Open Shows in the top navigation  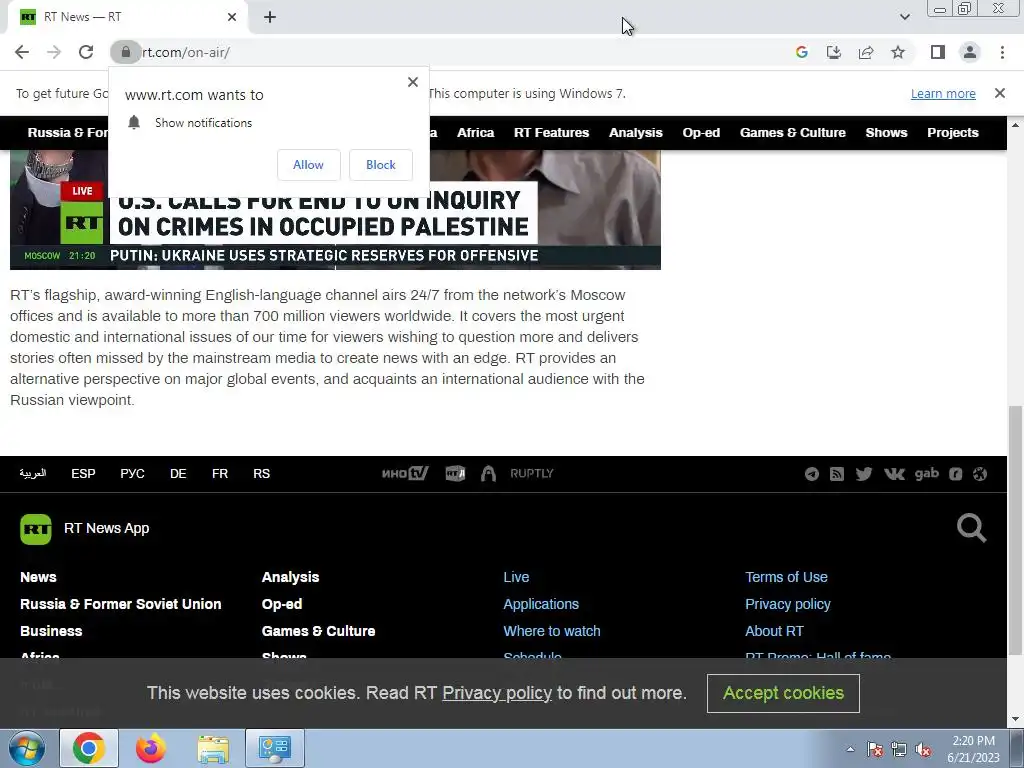click(x=886, y=133)
